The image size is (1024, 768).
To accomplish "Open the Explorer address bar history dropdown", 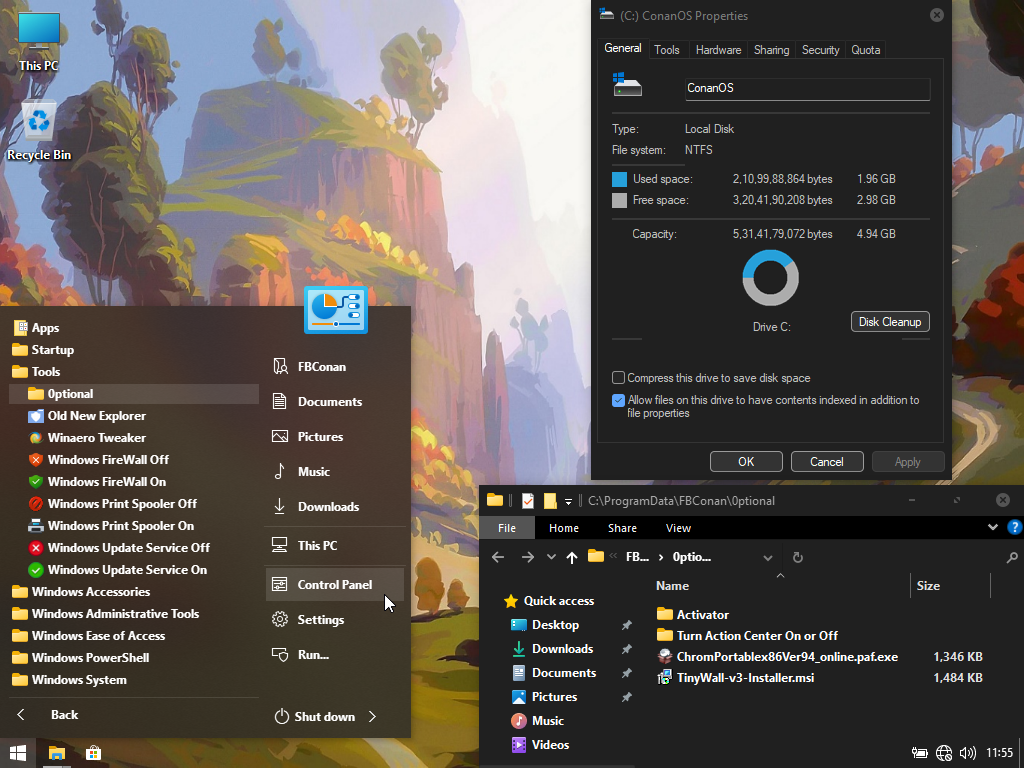I will tap(768, 558).
